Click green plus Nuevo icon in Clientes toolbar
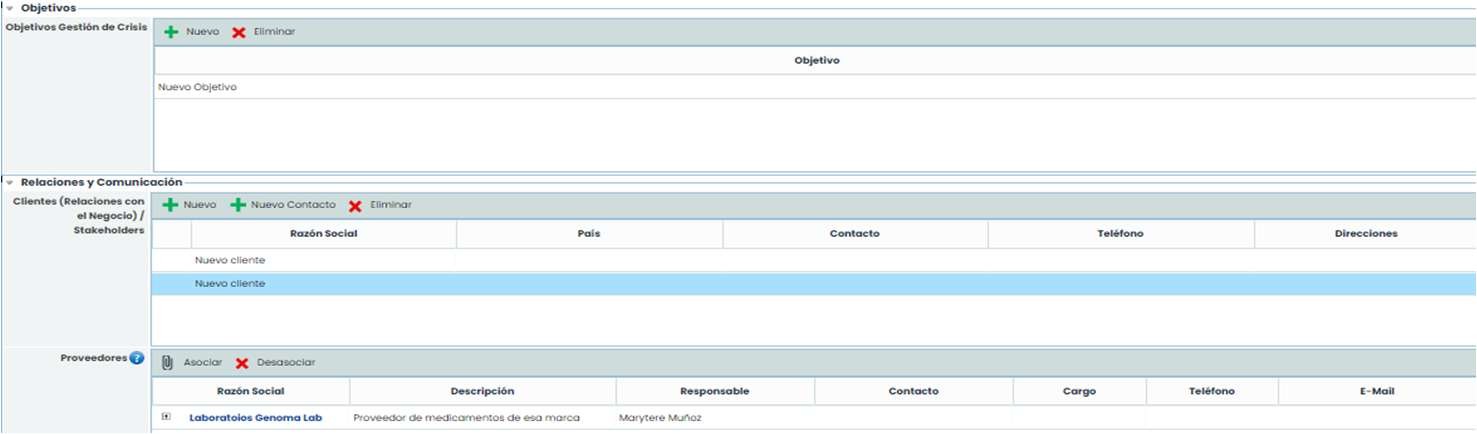 pos(170,205)
